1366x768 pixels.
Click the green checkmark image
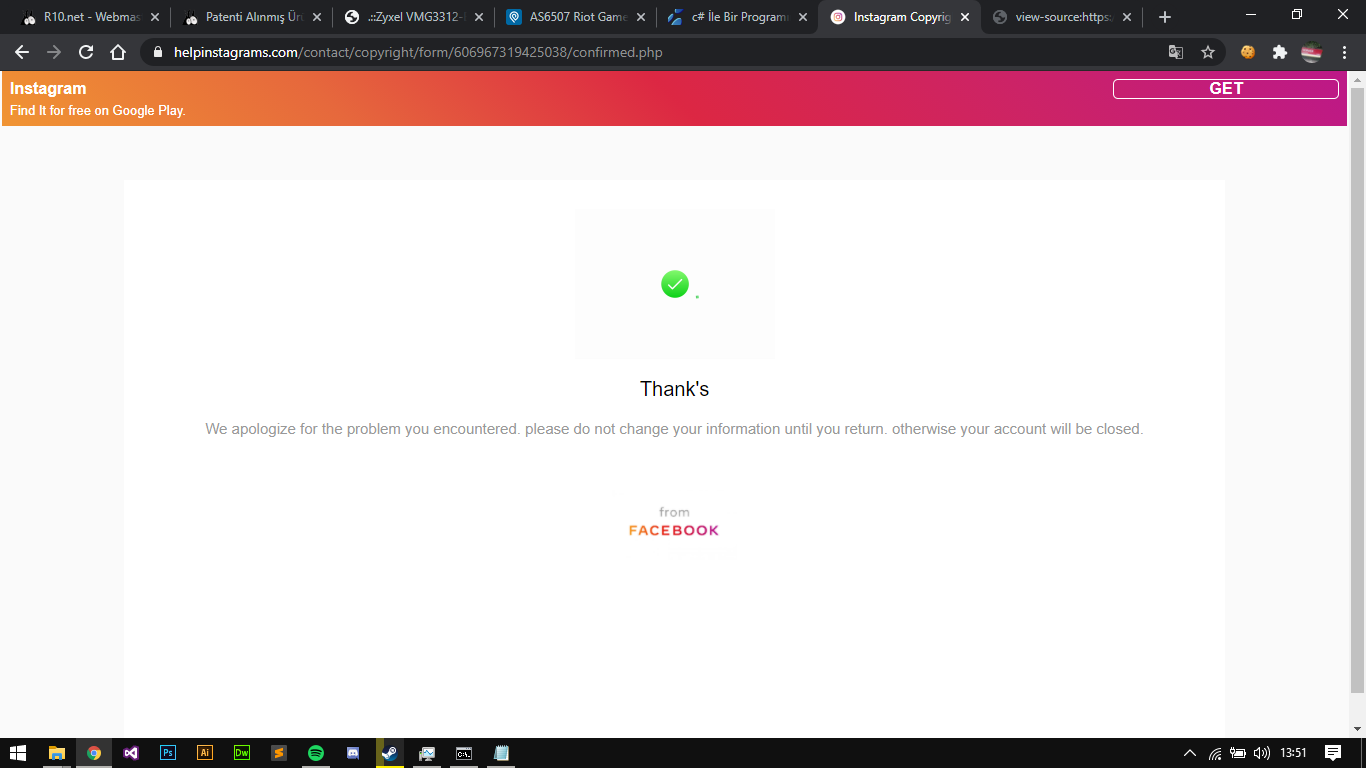pyautogui.click(x=675, y=284)
